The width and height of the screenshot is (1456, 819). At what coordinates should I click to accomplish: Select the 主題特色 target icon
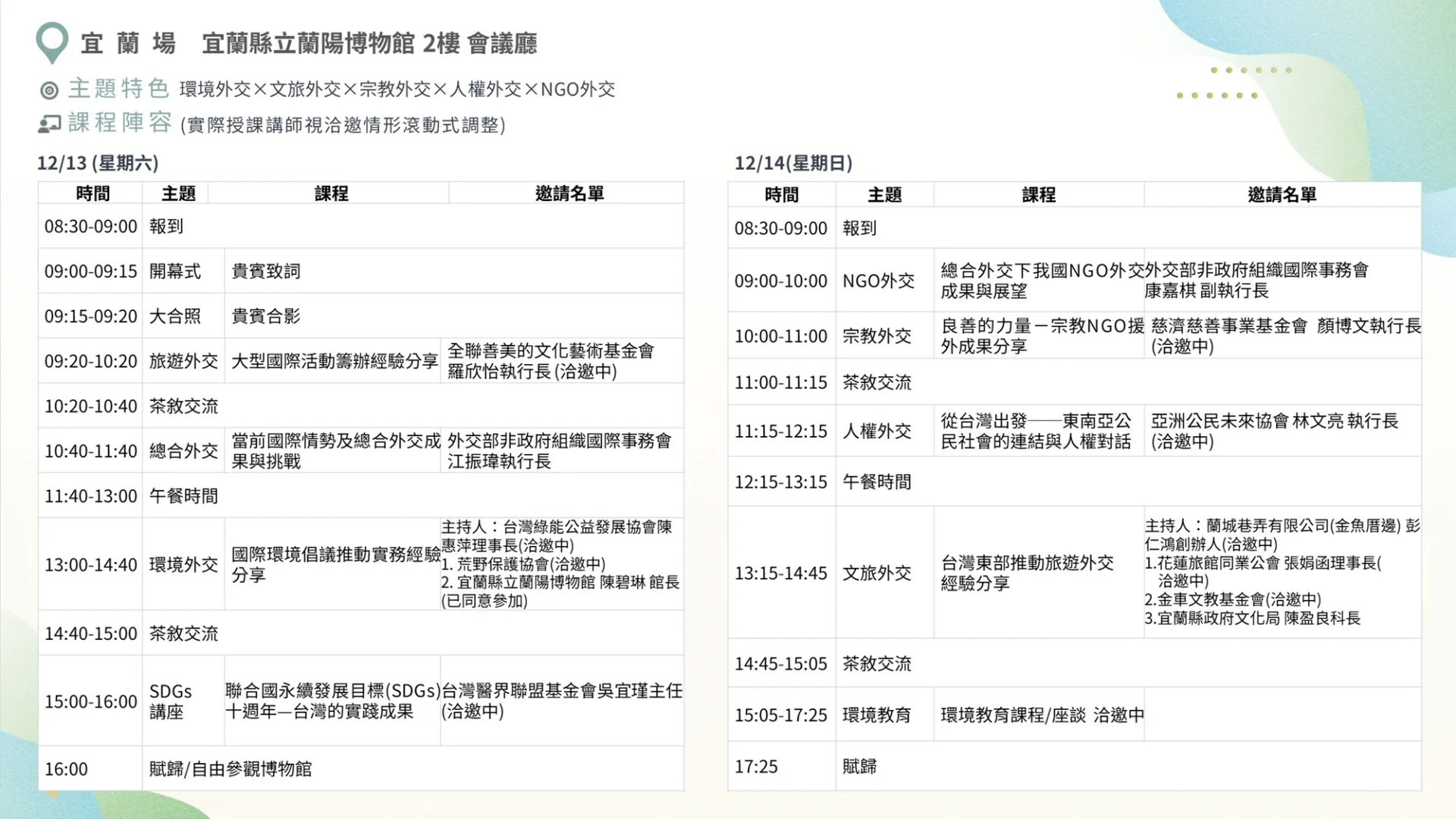(x=48, y=89)
